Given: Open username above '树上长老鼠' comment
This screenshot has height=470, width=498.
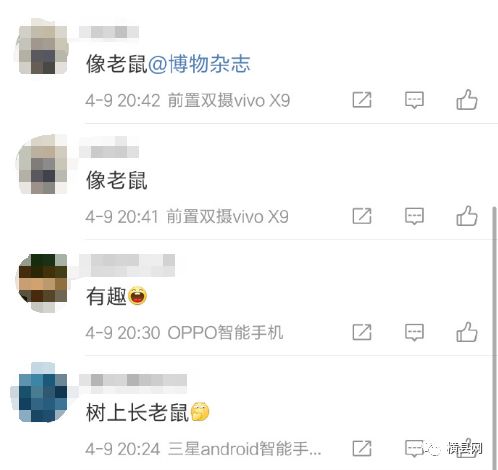Looking at the screenshot, I should point(133,382).
